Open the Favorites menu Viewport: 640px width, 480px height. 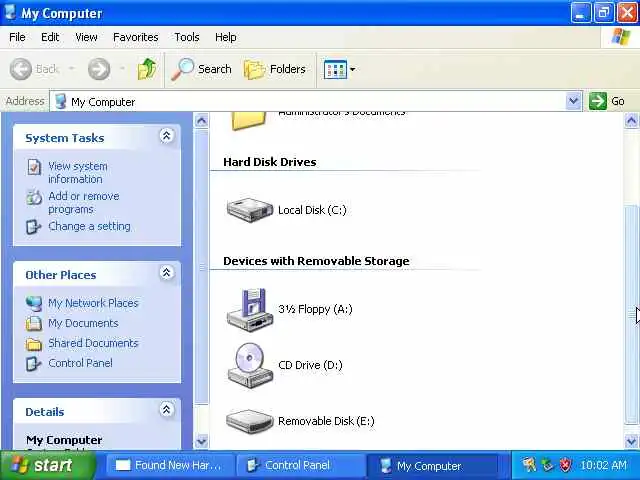tap(136, 37)
